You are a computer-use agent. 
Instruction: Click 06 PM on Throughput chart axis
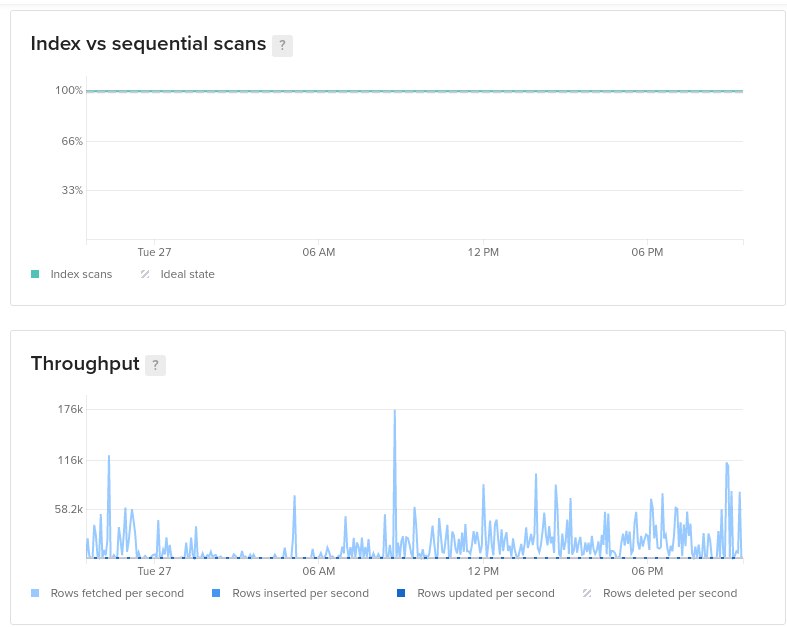[x=647, y=571]
